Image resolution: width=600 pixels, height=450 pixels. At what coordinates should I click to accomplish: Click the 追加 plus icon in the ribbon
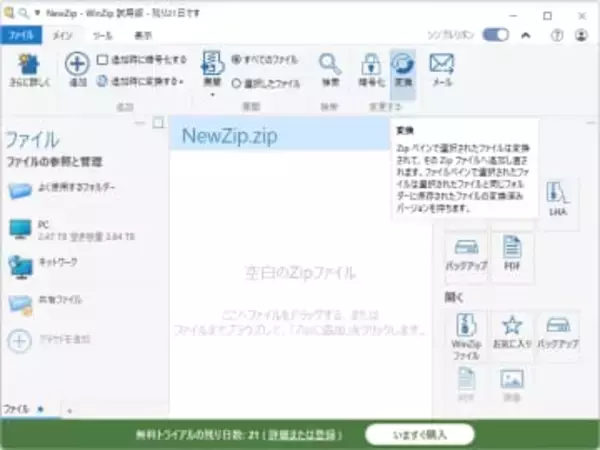coord(77,63)
